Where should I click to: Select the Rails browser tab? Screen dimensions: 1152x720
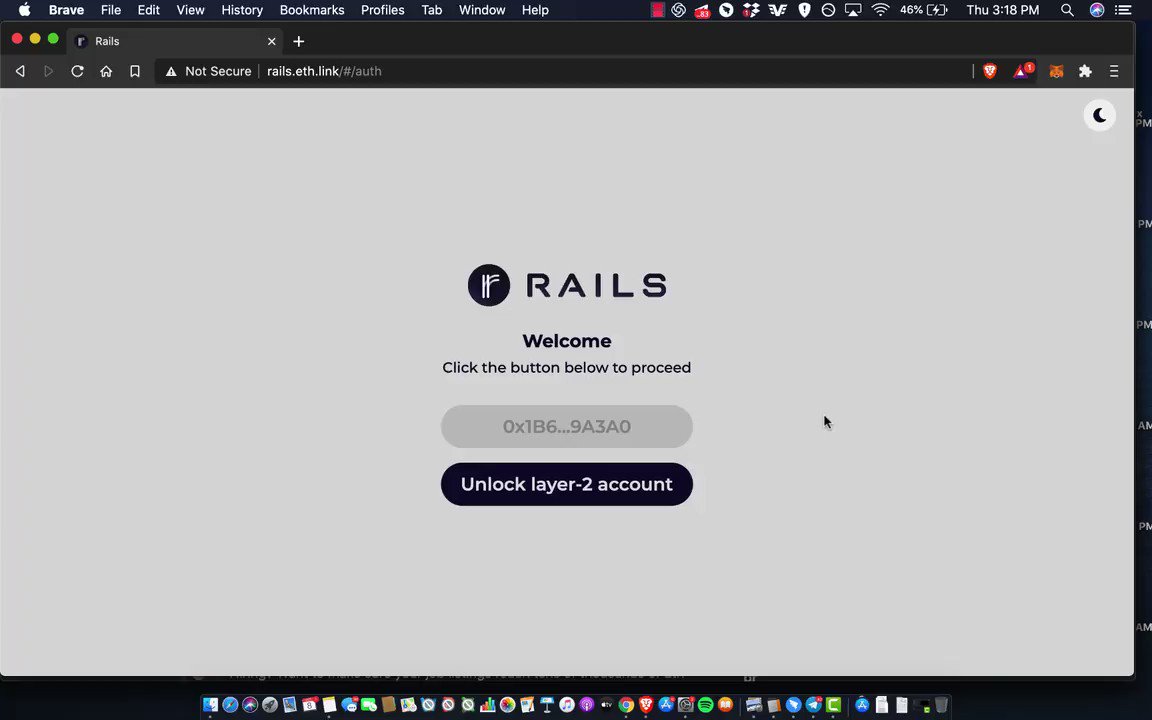[x=176, y=41]
